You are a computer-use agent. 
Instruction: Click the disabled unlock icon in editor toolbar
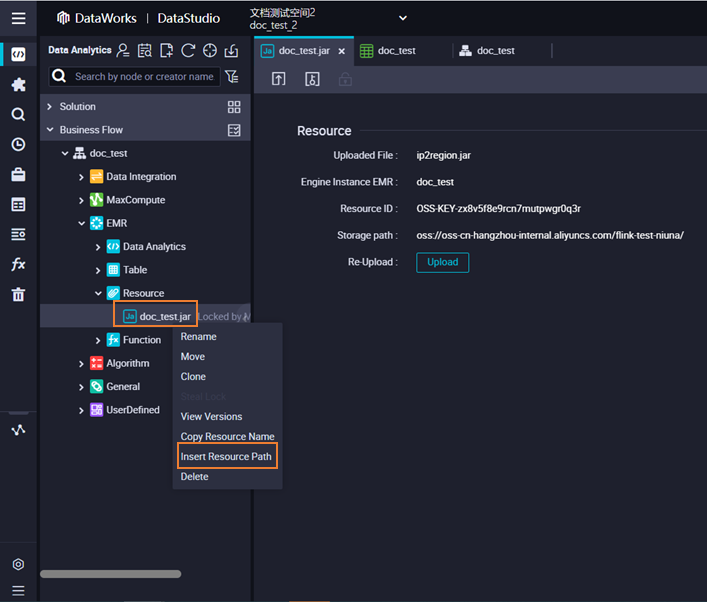tap(345, 79)
